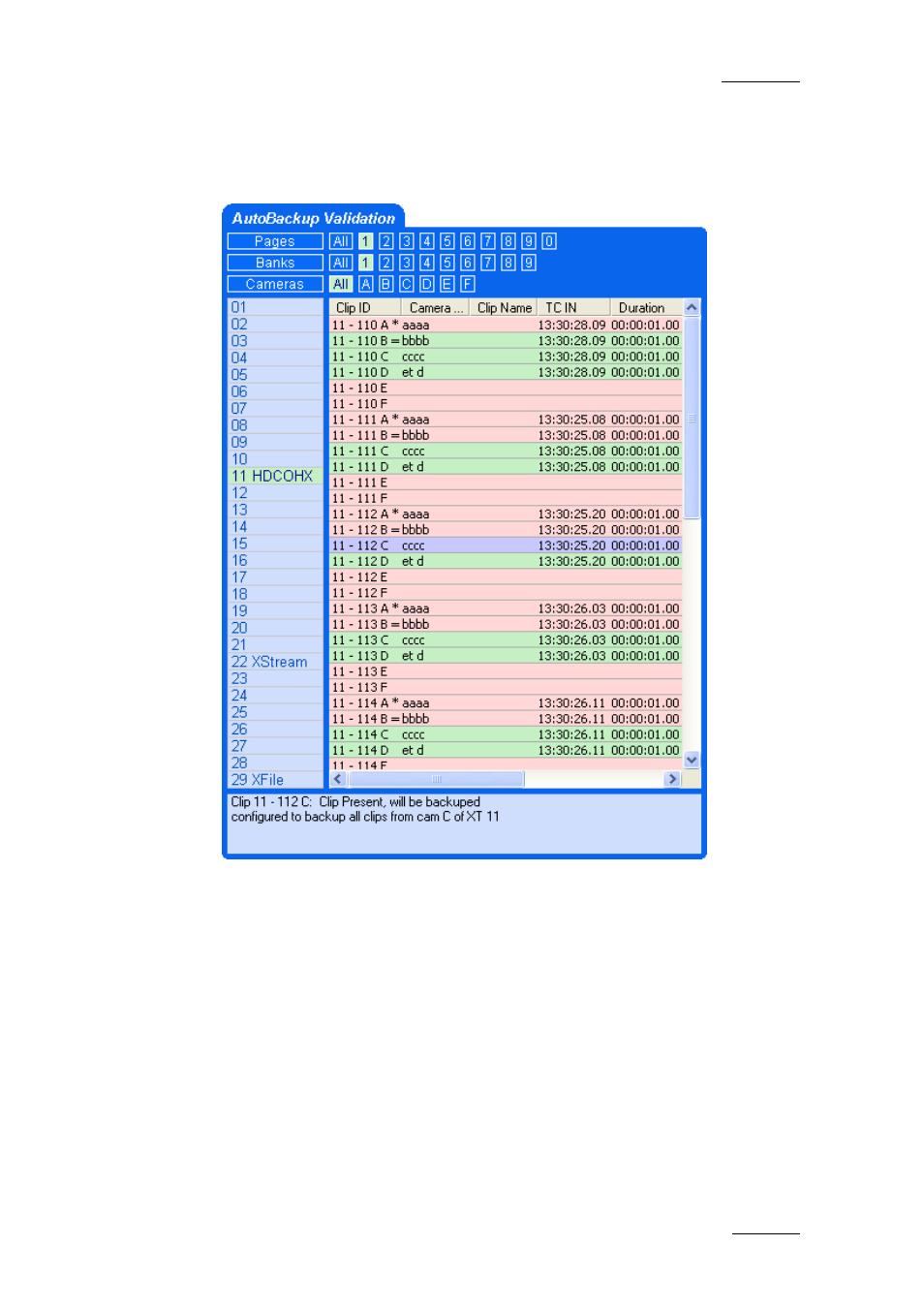Select clip row 11 - 111 C cccc
The height and width of the screenshot is (1308, 924).
click(506, 452)
